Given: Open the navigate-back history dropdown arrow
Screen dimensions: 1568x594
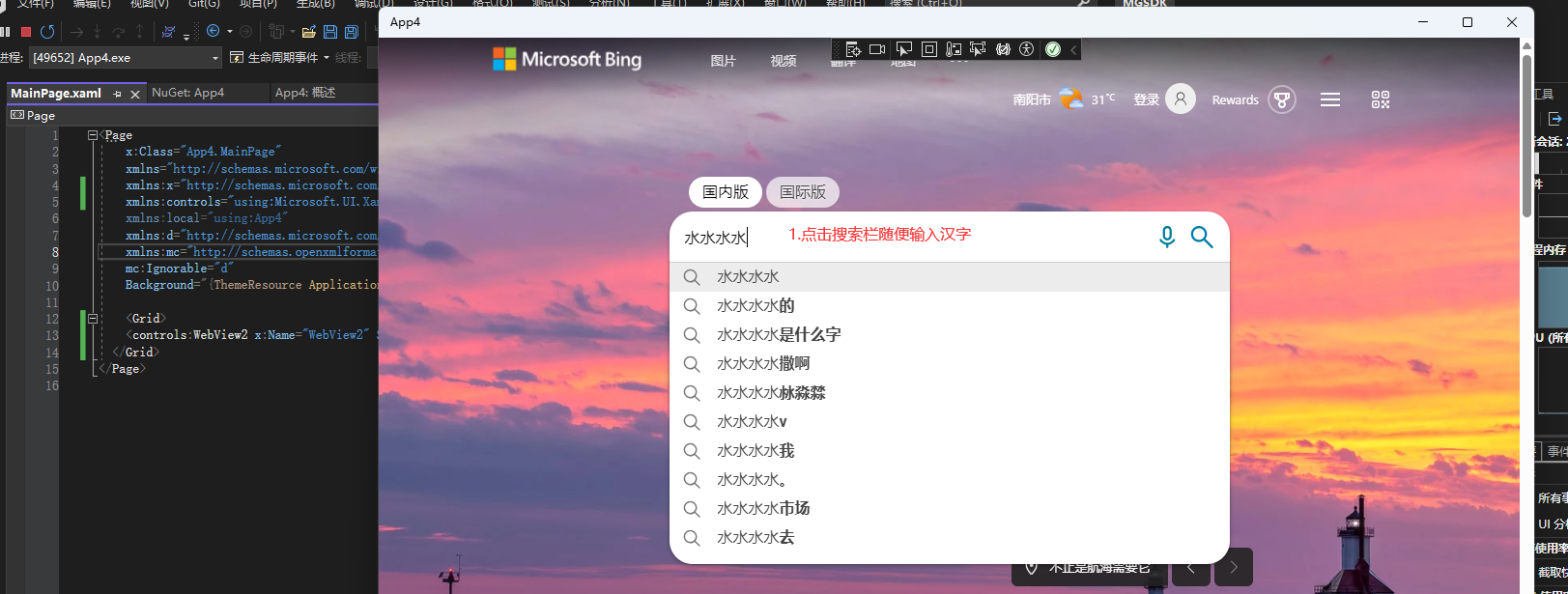Looking at the screenshot, I should pos(230,32).
